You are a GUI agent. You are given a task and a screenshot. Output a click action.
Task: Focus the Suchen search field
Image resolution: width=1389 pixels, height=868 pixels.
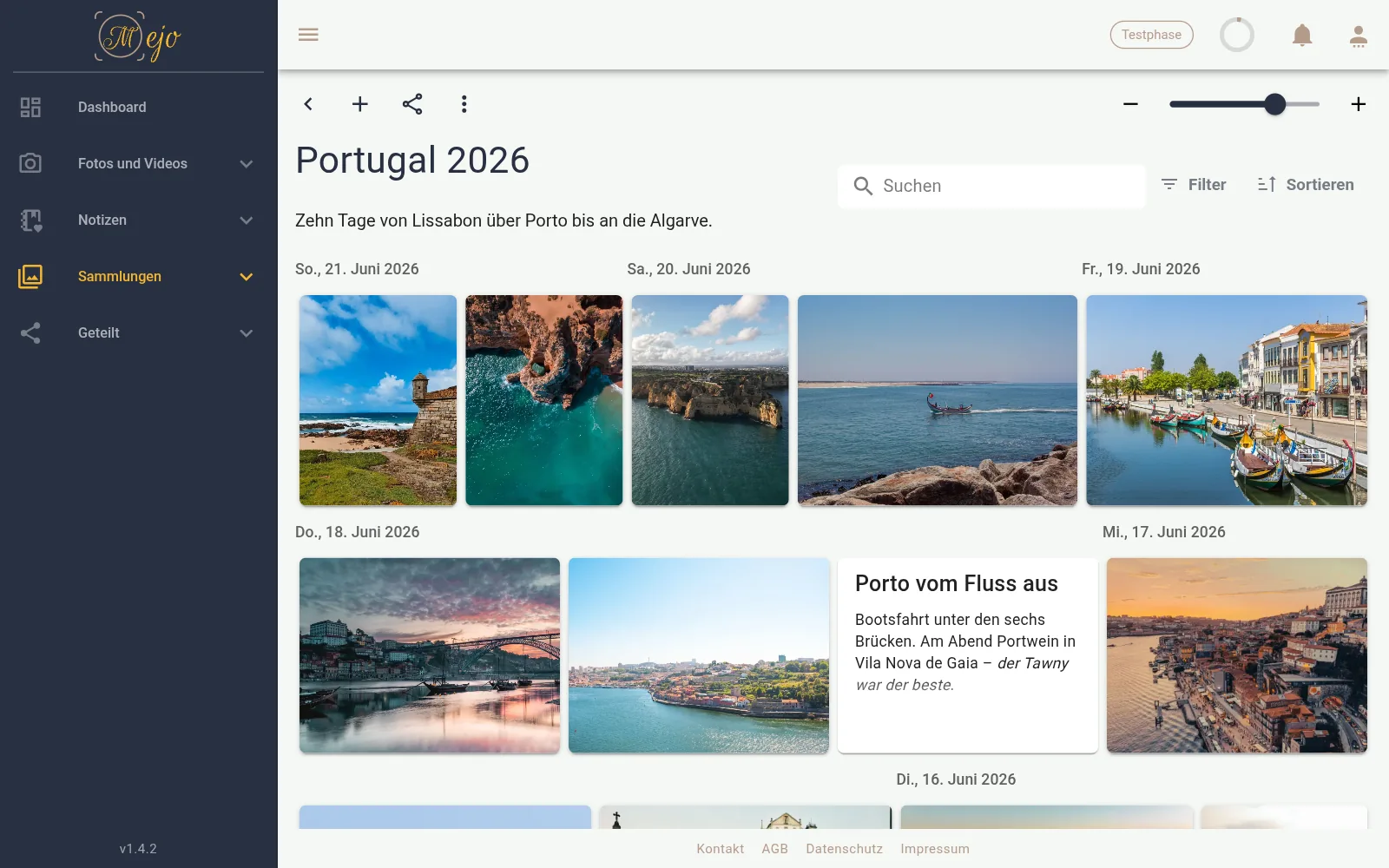pyautogui.click(x=991, y=186)
